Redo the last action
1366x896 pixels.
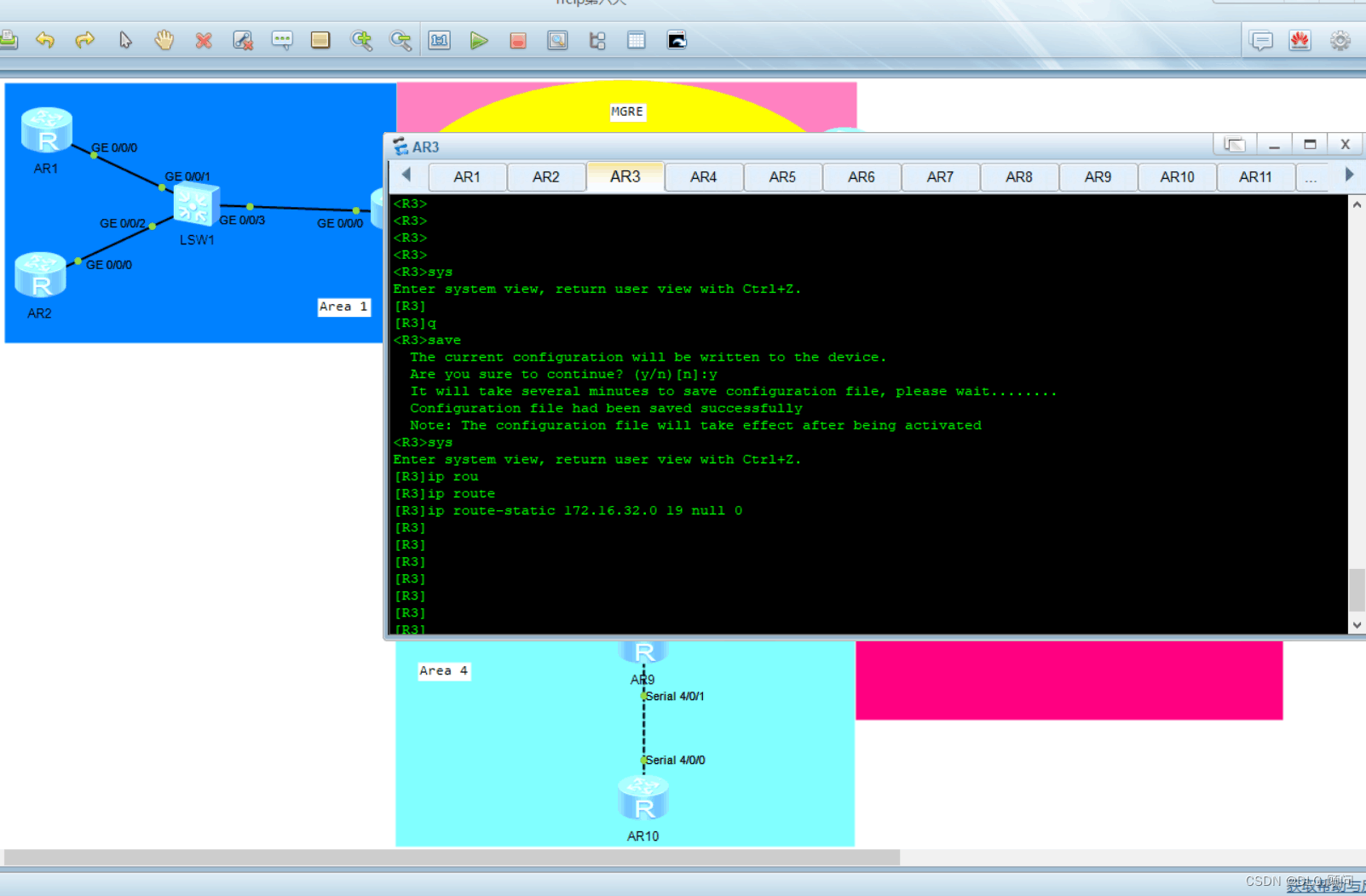pyautogui.click(x=84, y=40)
